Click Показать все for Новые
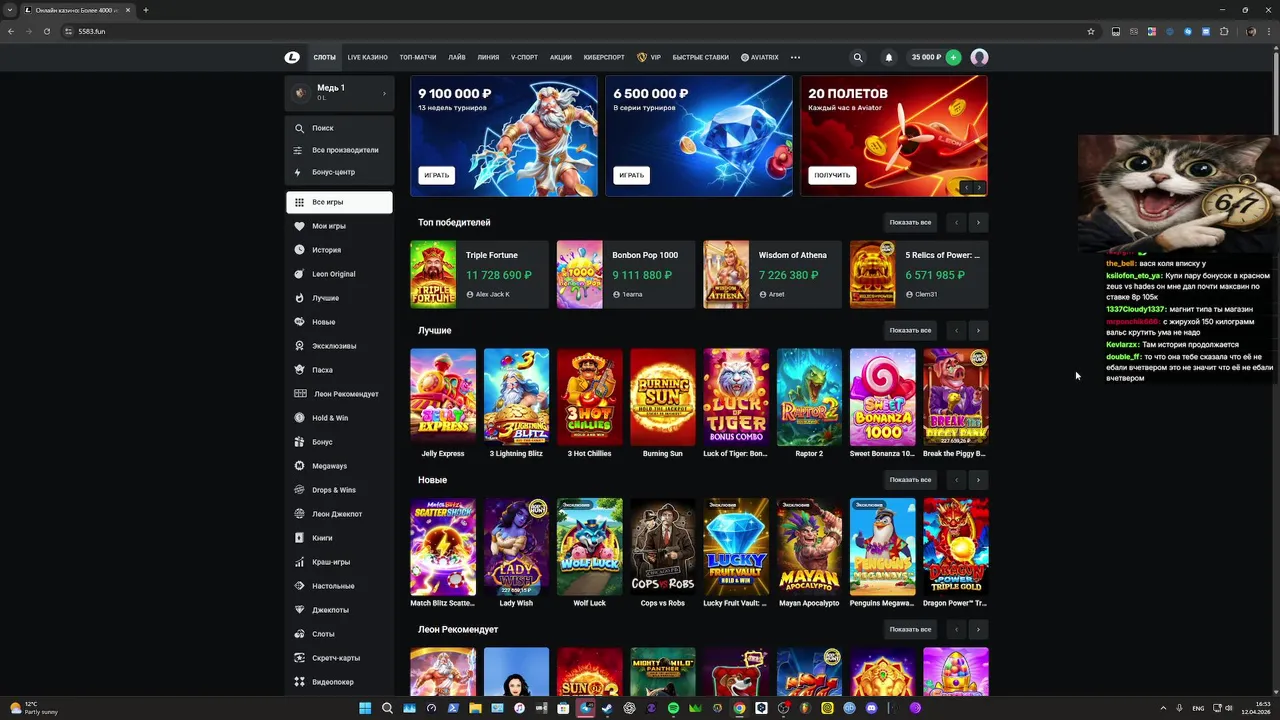Viewport: 1280px width, 720px height. click(x=910, y=480)
